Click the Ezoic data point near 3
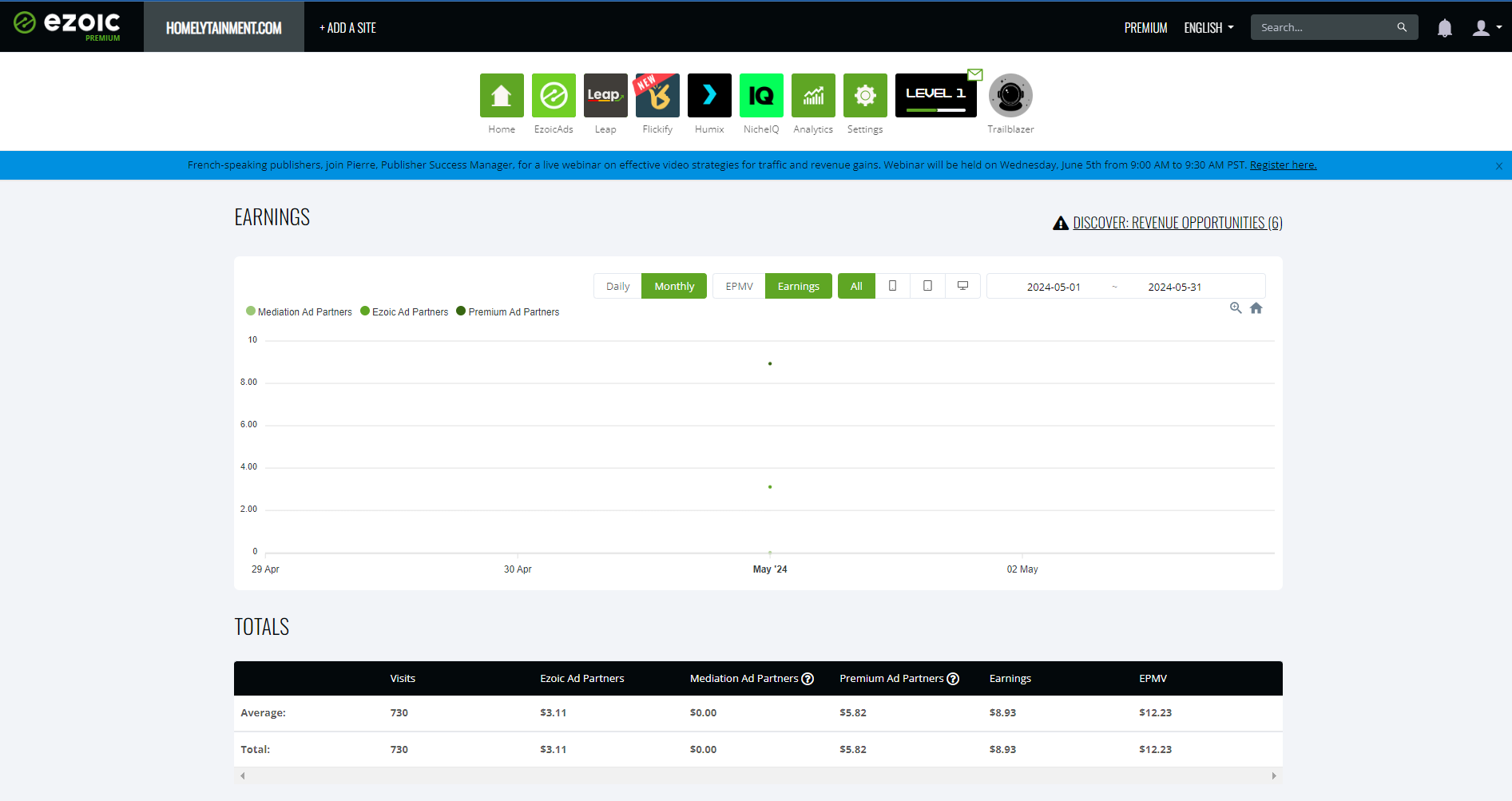This screenshot has width=1512, height=801. coord(770,486)
